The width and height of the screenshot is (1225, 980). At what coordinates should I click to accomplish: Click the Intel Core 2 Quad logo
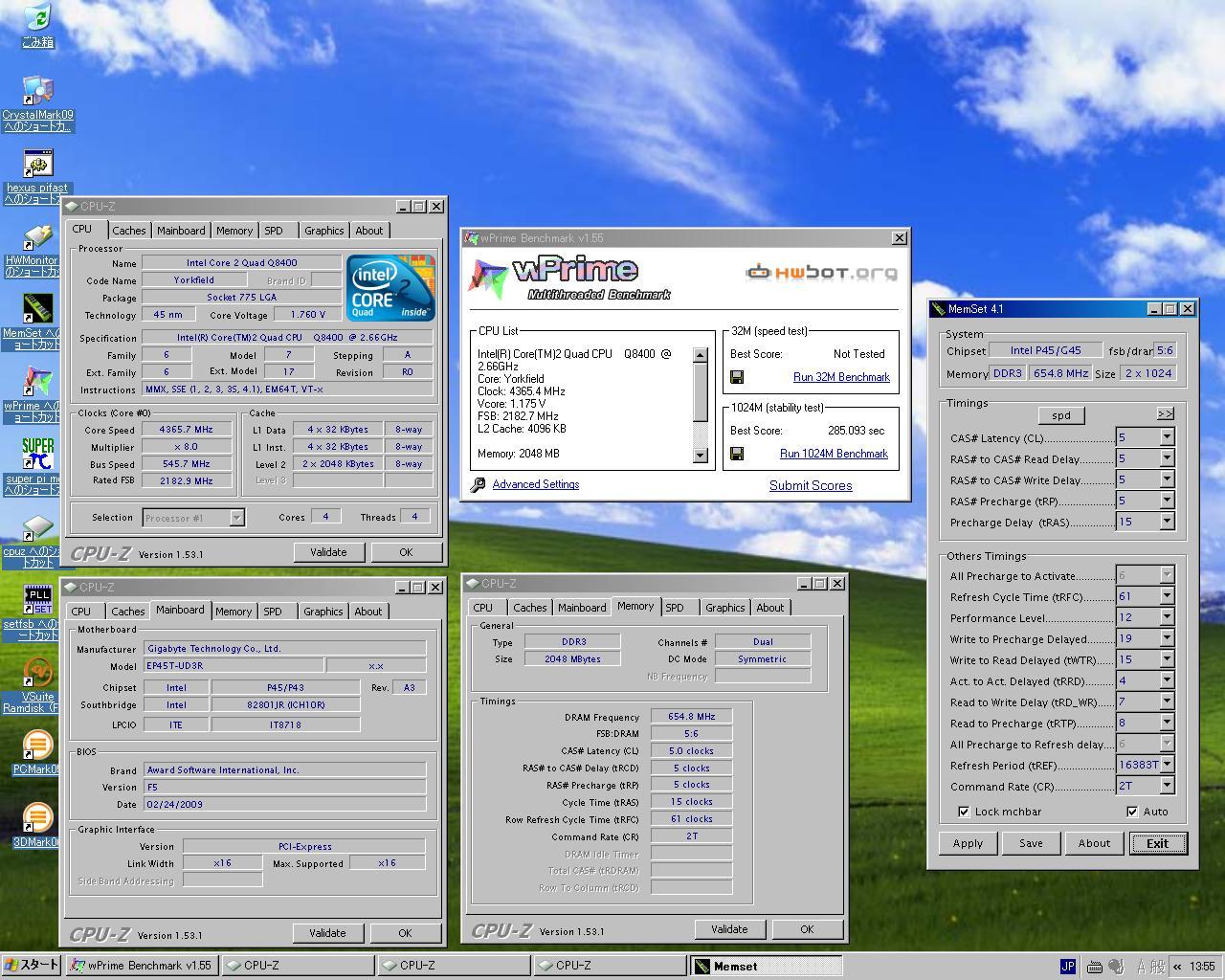point(390,287)
